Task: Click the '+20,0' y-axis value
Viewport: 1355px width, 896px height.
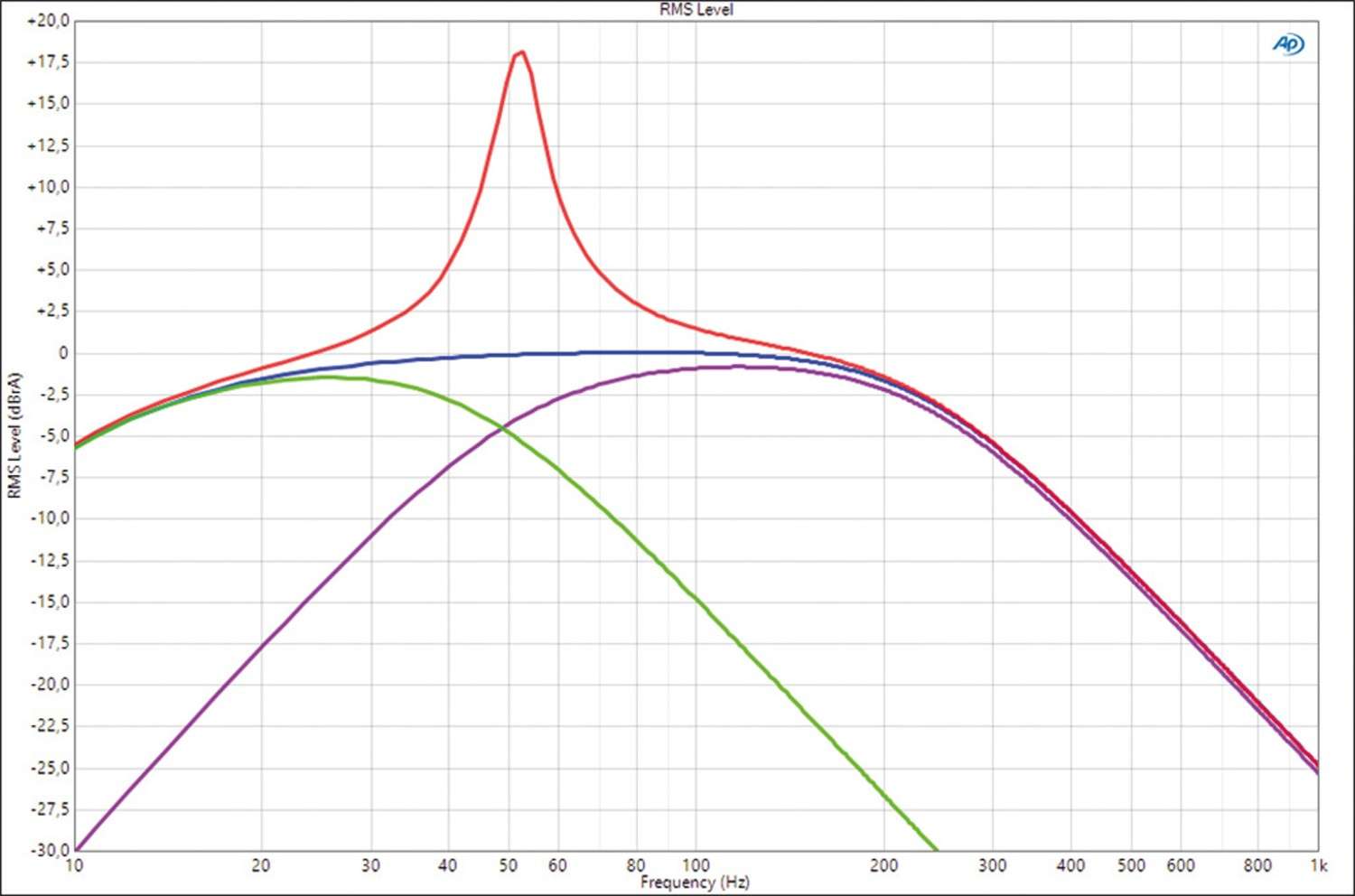Action: point(49,21)
